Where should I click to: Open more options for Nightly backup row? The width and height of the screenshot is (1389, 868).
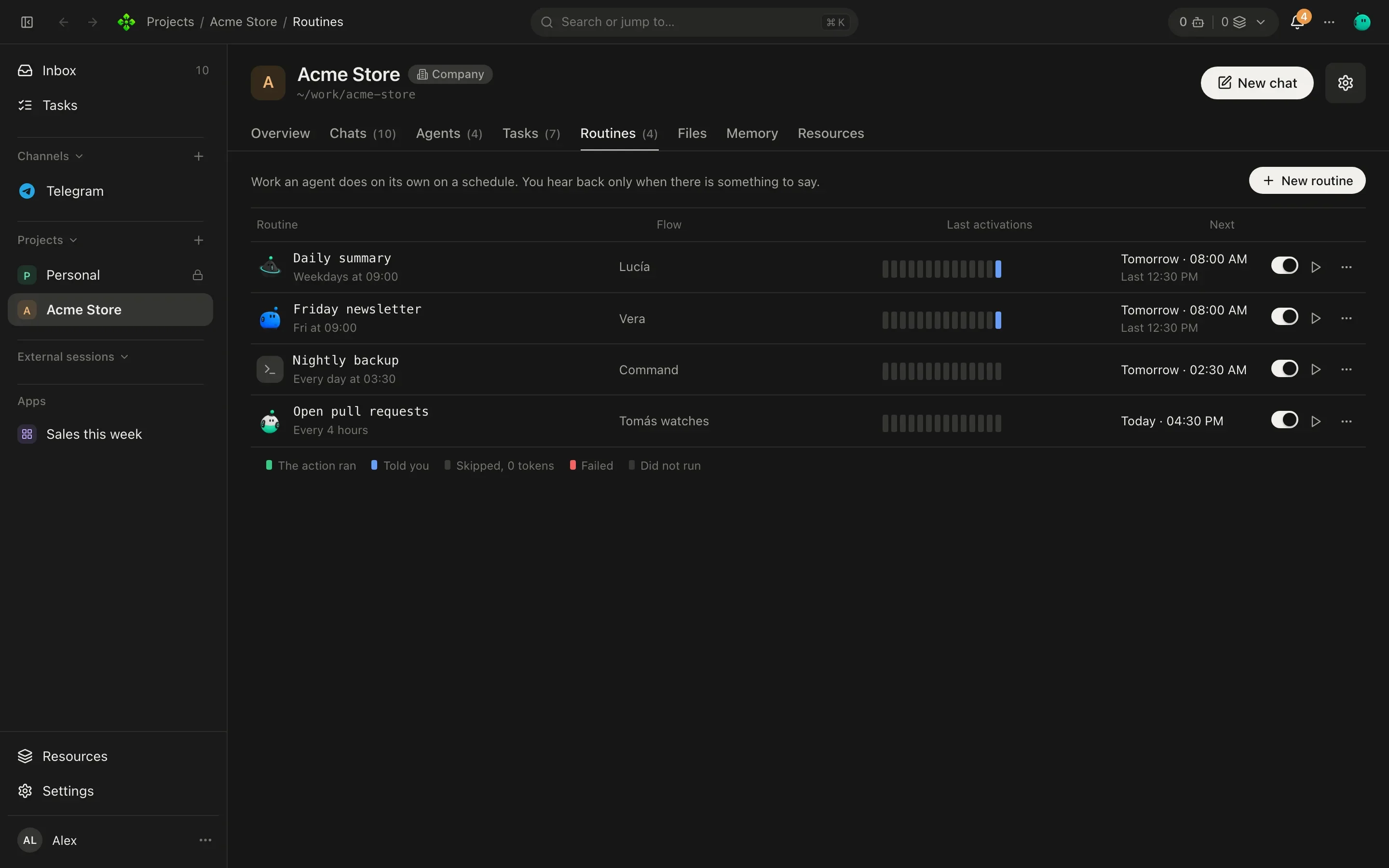[1346, 369]
